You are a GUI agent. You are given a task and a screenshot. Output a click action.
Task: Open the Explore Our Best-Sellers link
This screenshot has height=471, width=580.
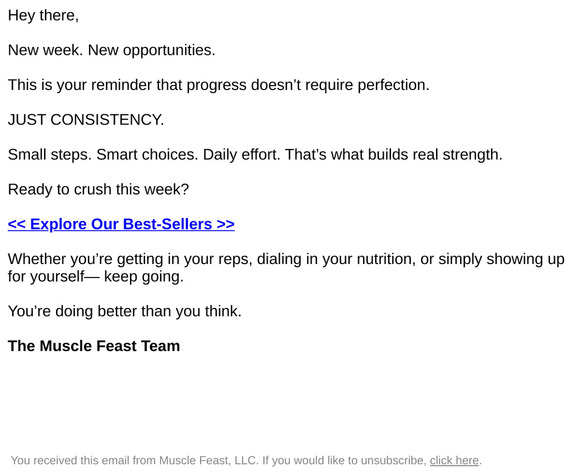point(121,224)
